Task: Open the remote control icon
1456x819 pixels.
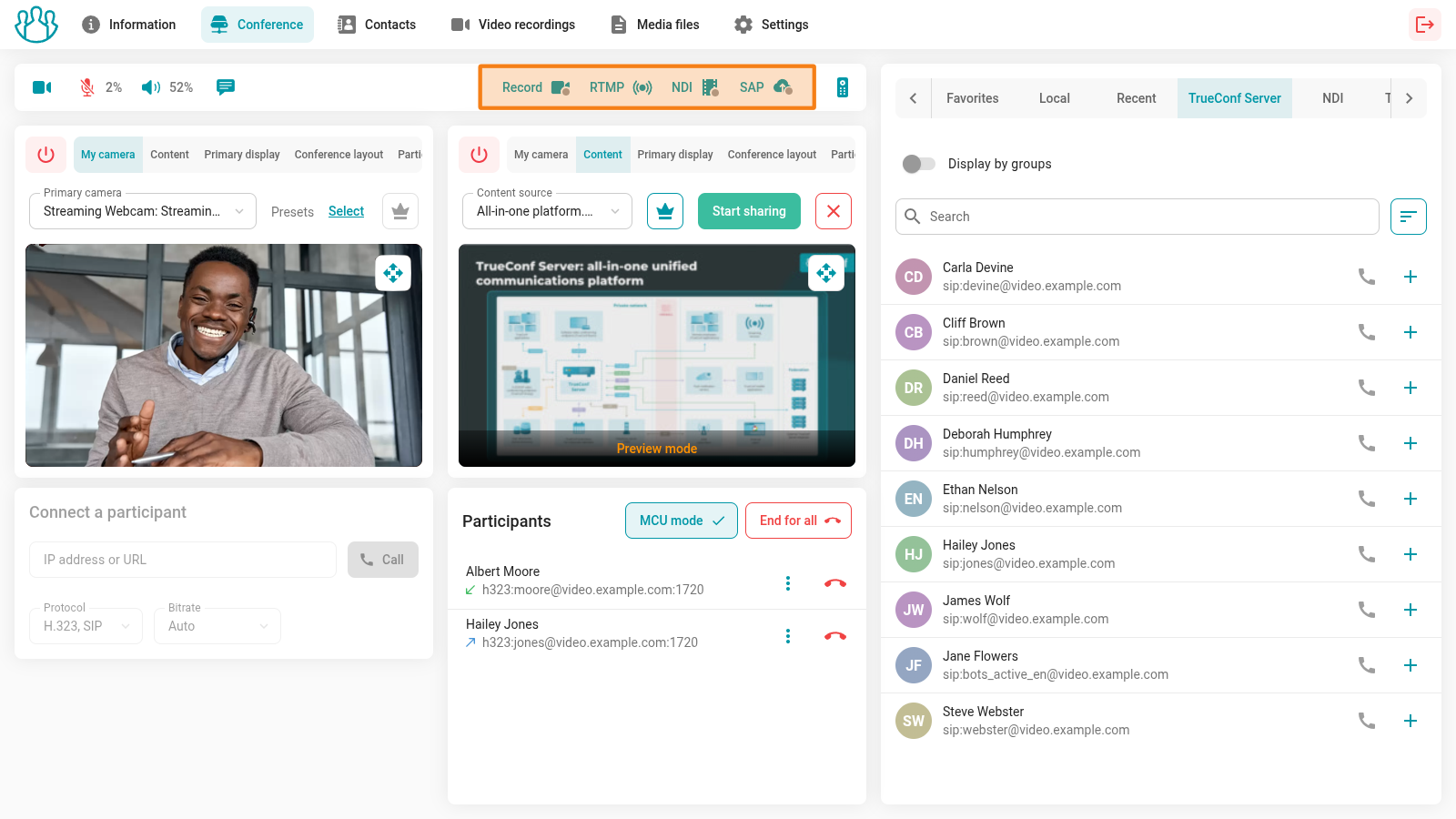Action: [x=843, y=87]
